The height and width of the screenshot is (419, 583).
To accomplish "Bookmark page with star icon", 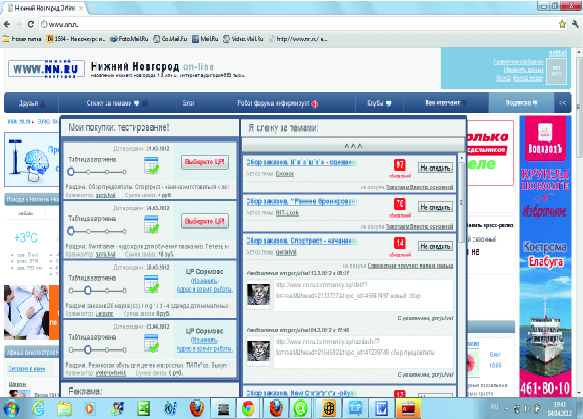I will [562, 25].
